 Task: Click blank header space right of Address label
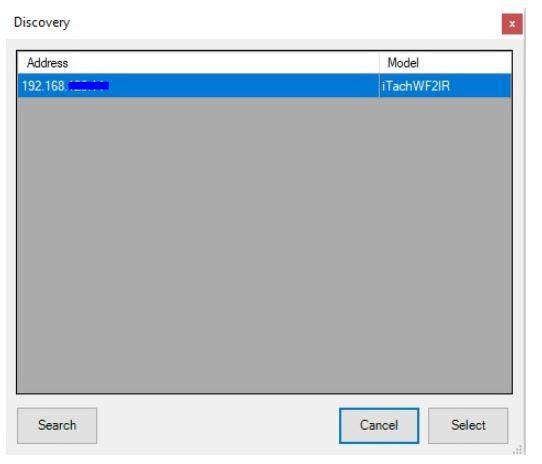223,63
